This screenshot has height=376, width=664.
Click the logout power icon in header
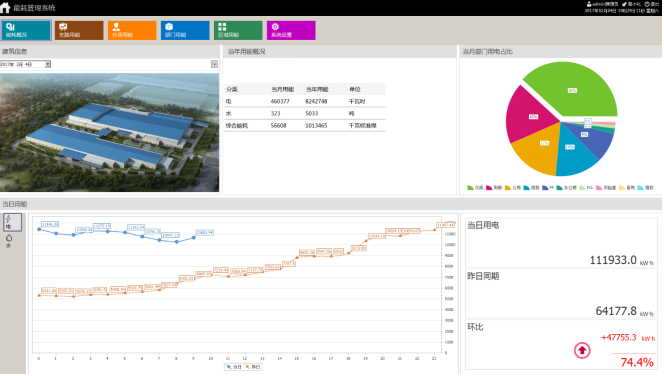point(647,4)
